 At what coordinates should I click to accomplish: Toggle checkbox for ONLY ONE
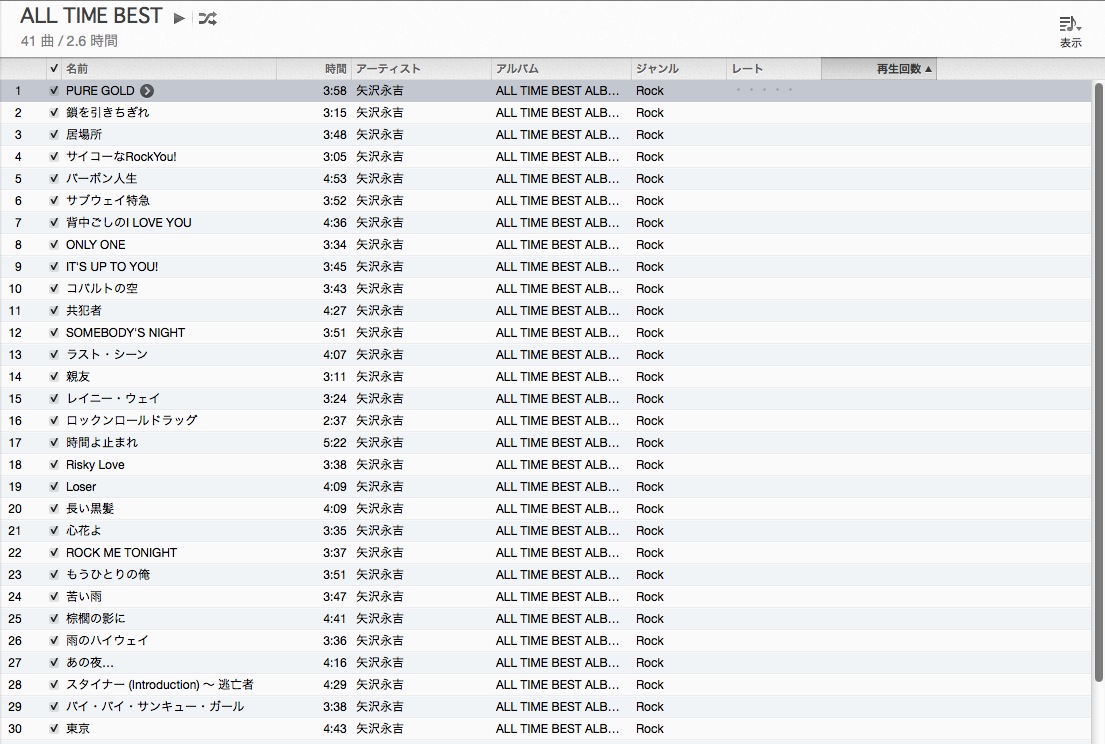pos(54,244)
